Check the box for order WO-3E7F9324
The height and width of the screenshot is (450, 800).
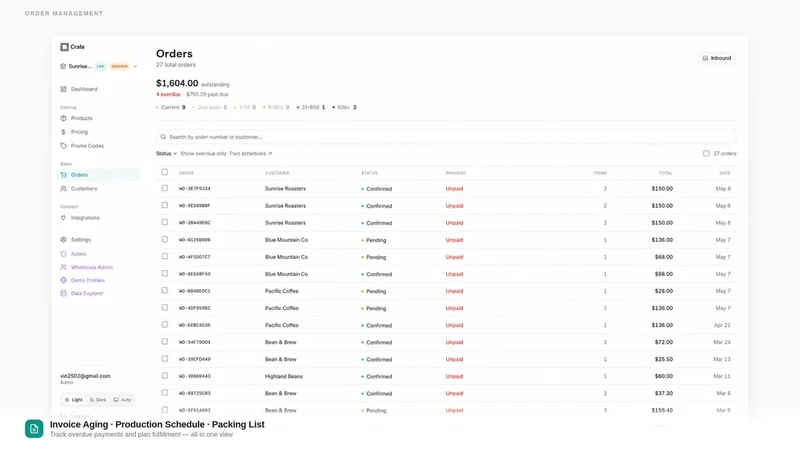[x=165, y=188]
